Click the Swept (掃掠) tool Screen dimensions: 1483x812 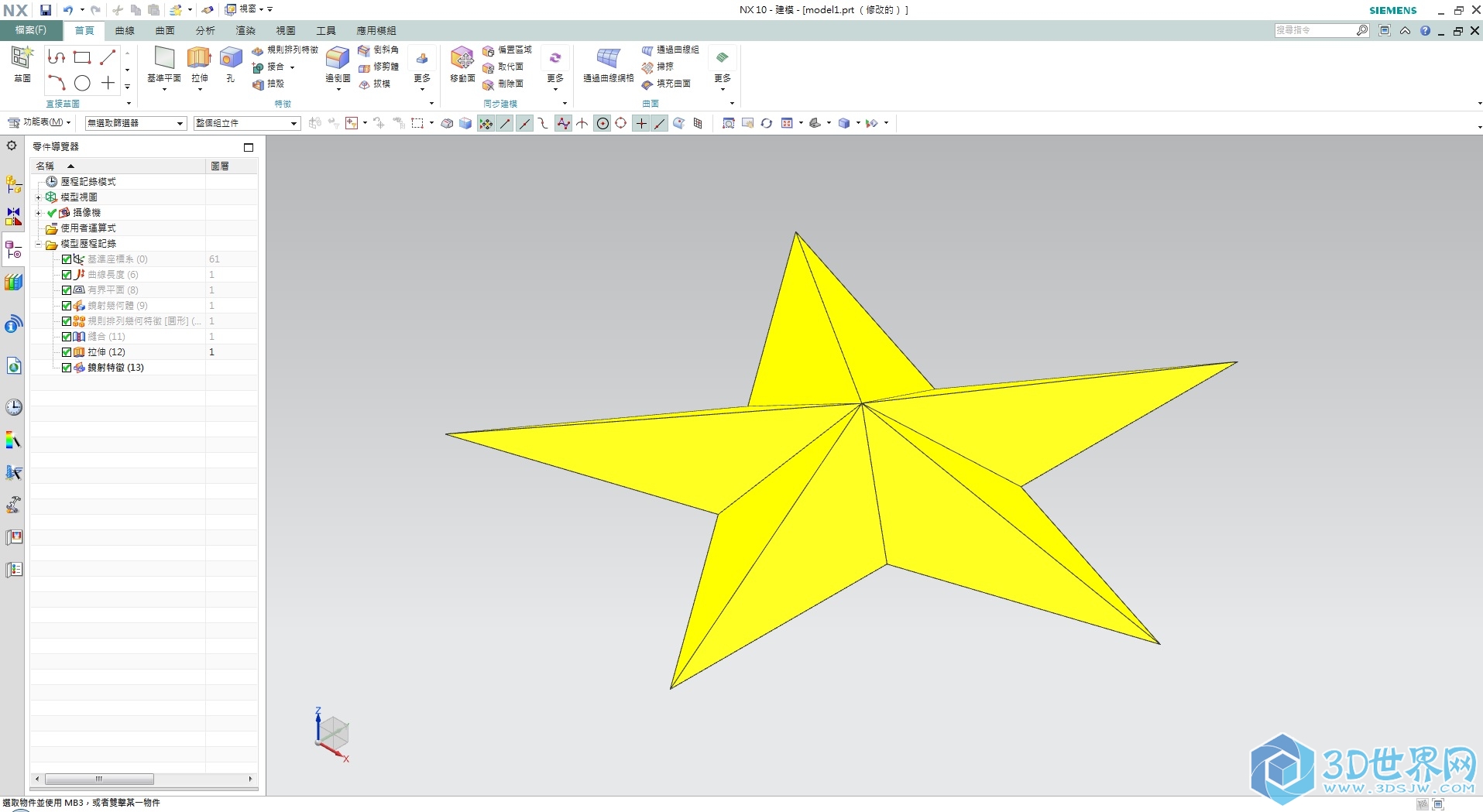(657, 67)
